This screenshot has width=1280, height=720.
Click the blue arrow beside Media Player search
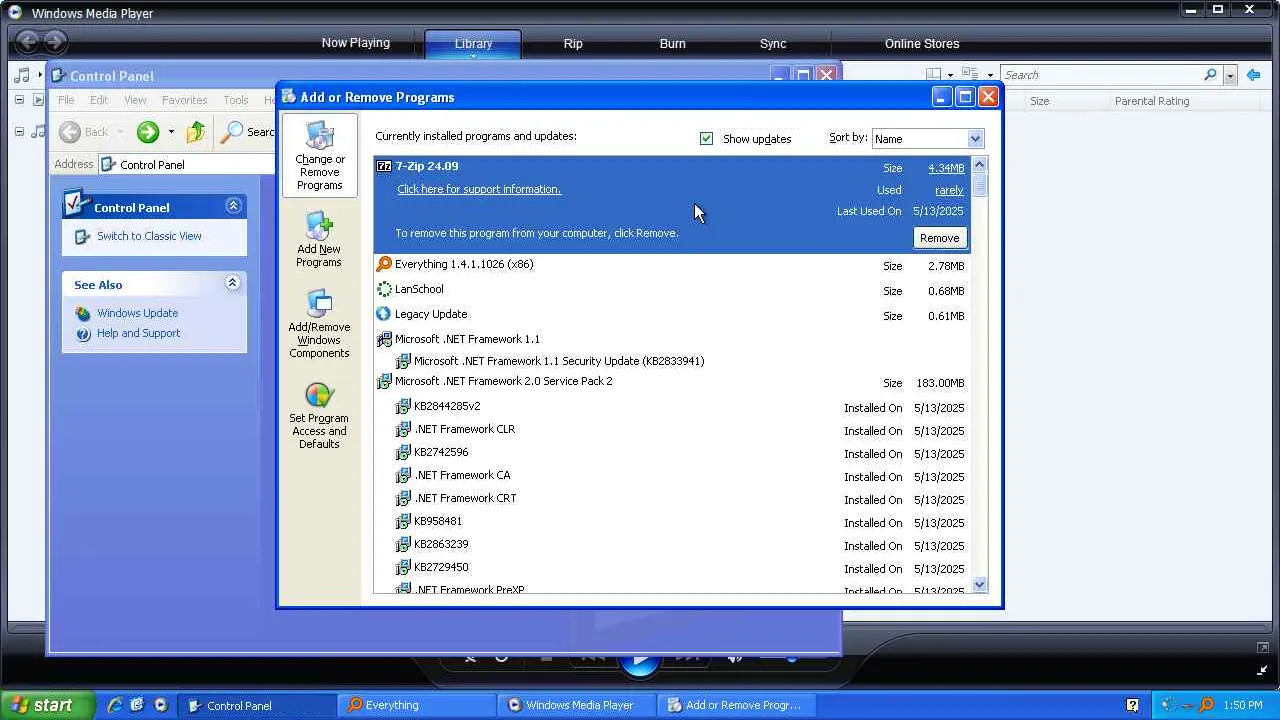(x=1253, y=75)
